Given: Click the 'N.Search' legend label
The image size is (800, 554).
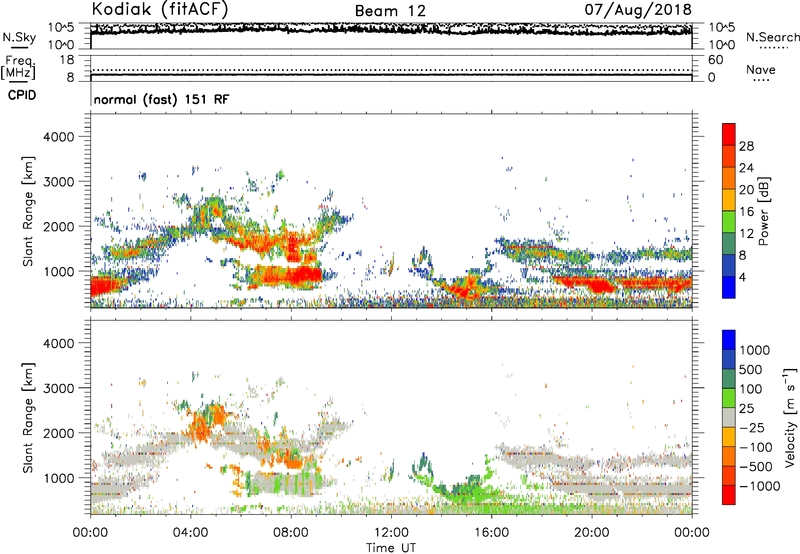Looking at the screenshot, I should point(772,37).
